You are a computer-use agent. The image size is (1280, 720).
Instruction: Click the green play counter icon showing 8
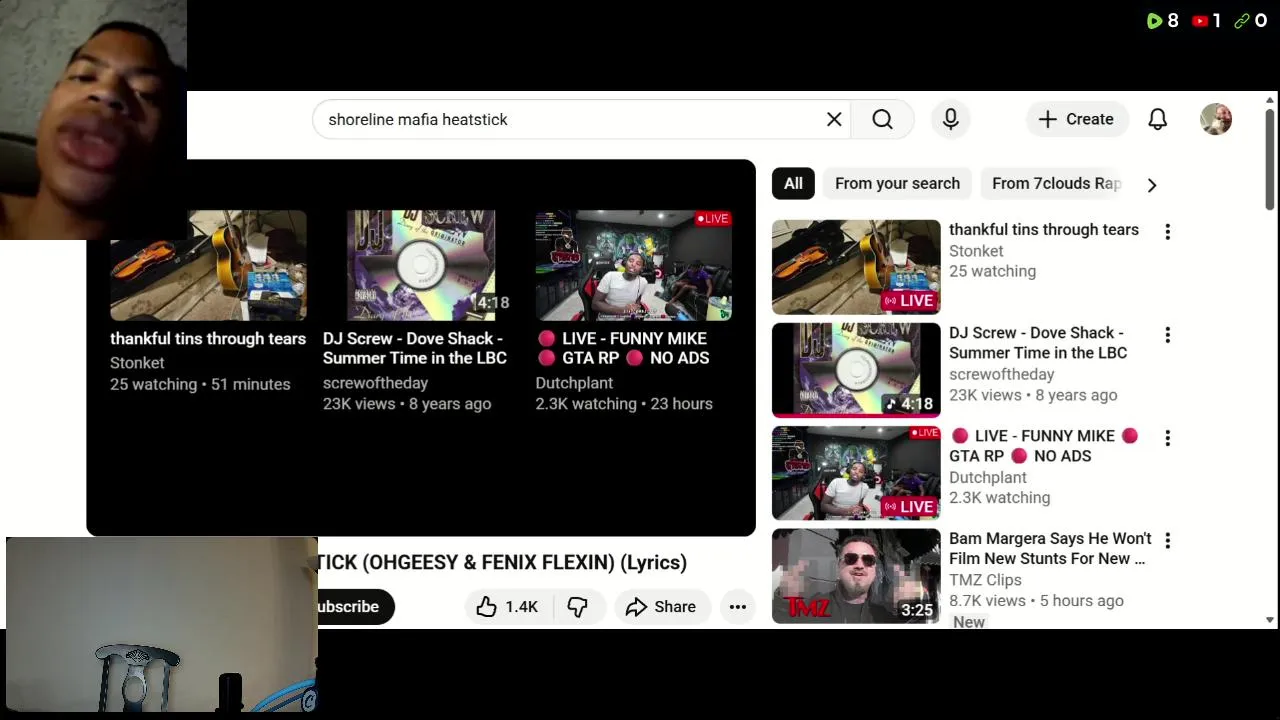pyautogui.click(x=1154, y=20)
